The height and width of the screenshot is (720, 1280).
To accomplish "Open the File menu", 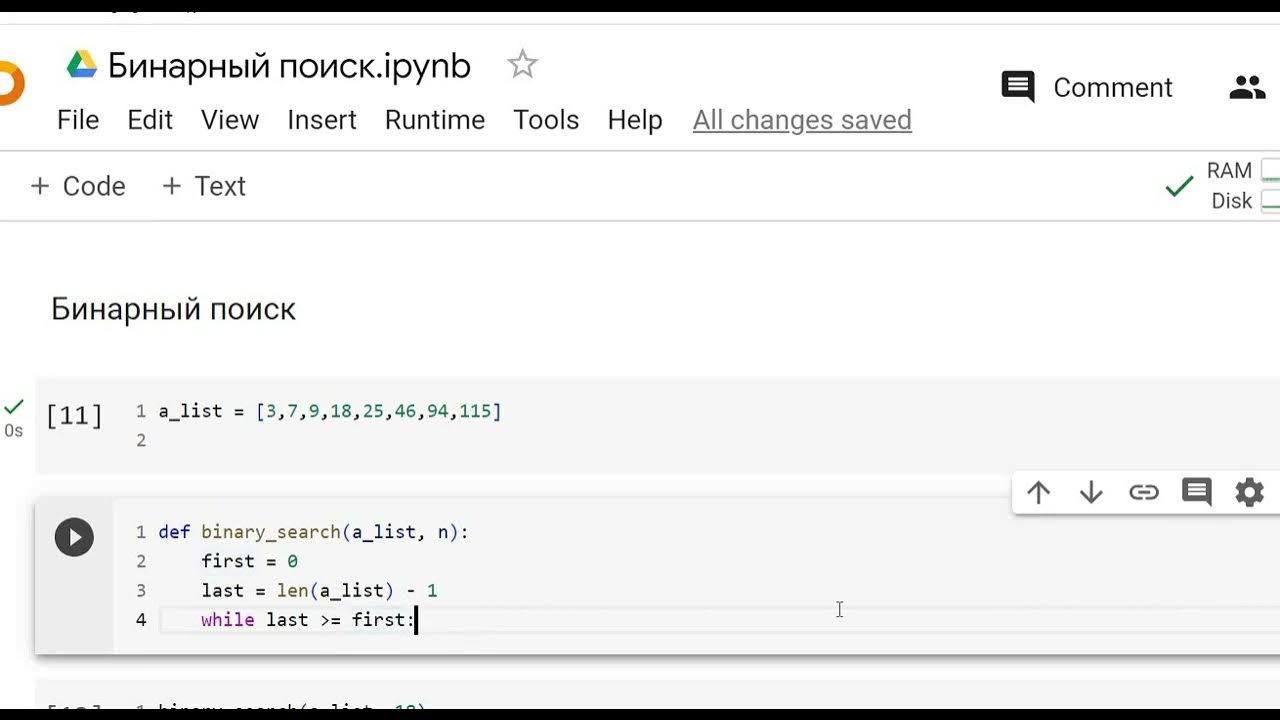I will pyautogui.click(x=78, y=120).
